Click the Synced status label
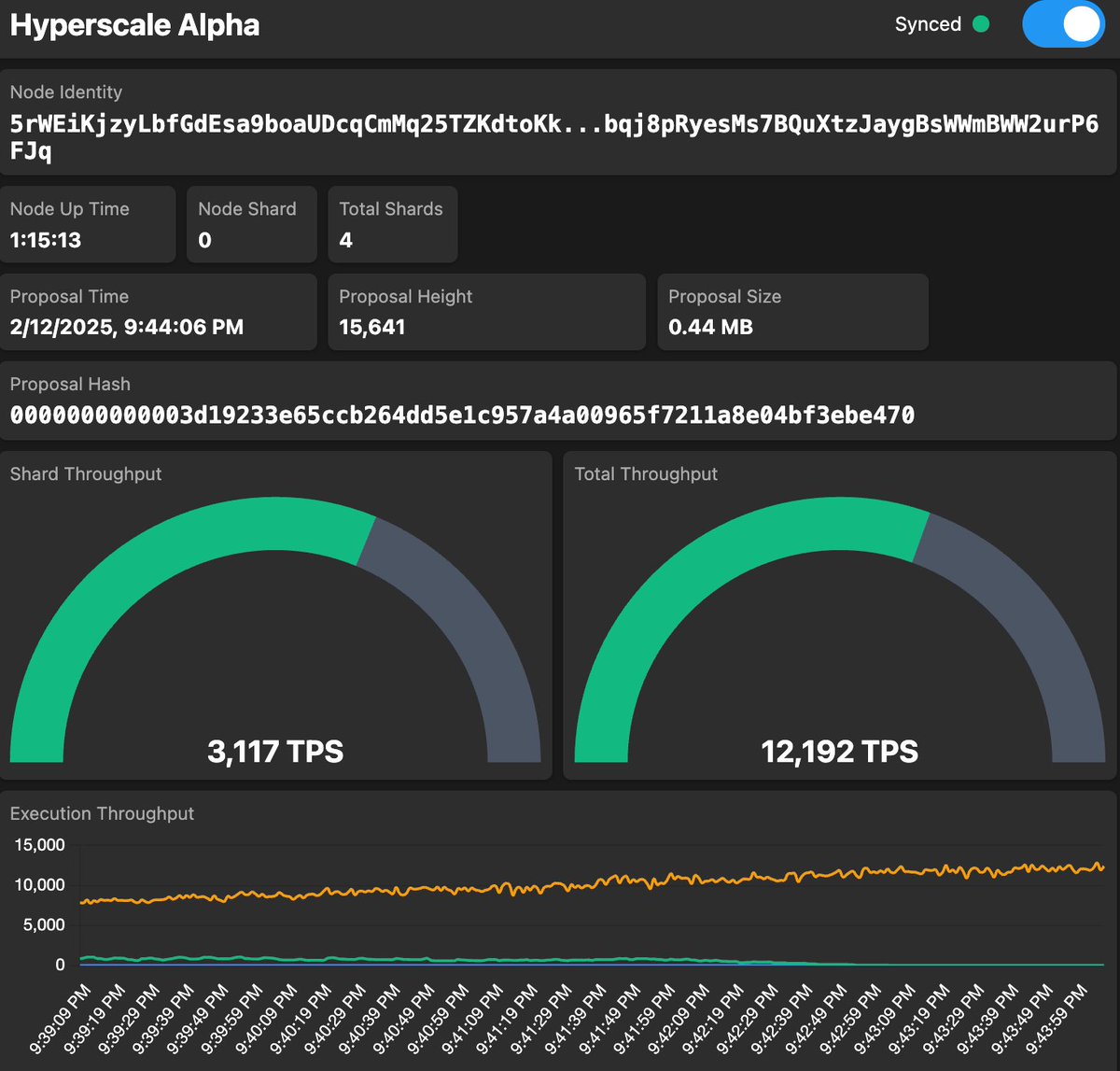 (x=928, y=24)
